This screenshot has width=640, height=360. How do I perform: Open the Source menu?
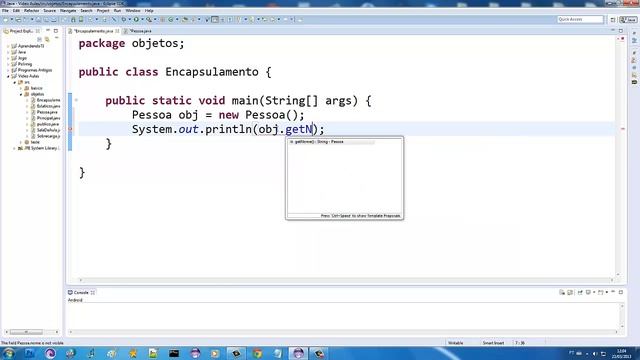49,11
